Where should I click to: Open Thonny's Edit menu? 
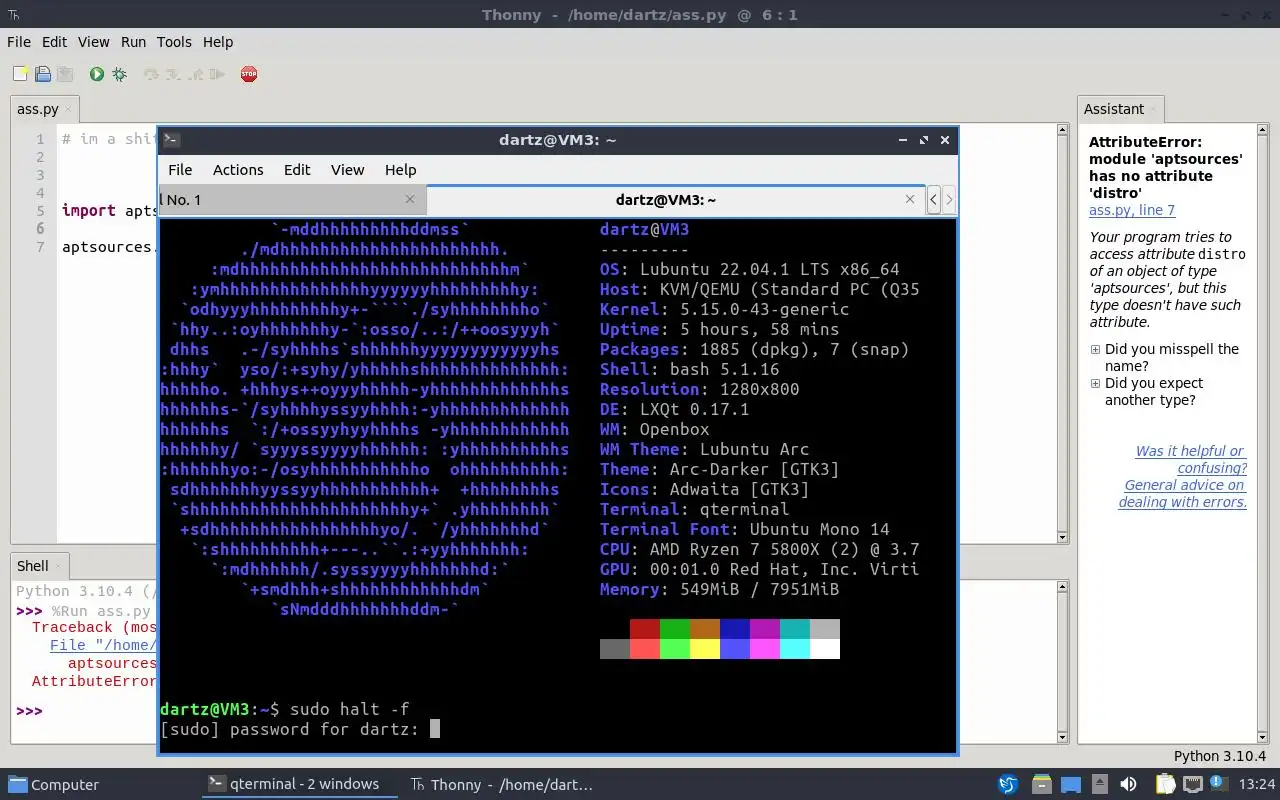[54, 42]
